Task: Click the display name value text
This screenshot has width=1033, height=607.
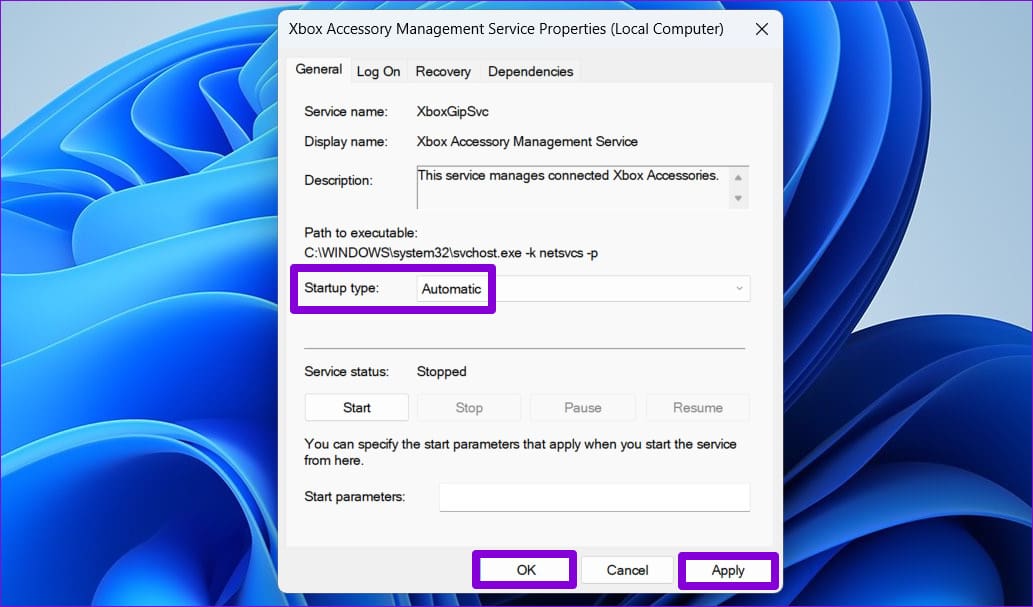Action: [527, 142]
